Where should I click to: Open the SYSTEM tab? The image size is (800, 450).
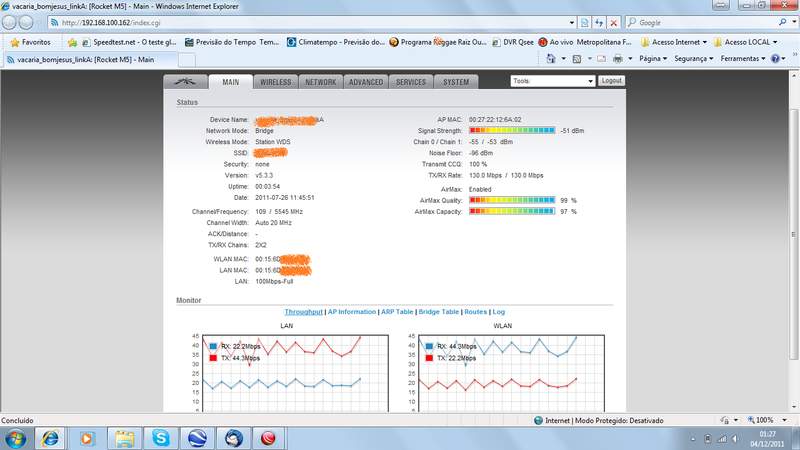tap(456, 82)
